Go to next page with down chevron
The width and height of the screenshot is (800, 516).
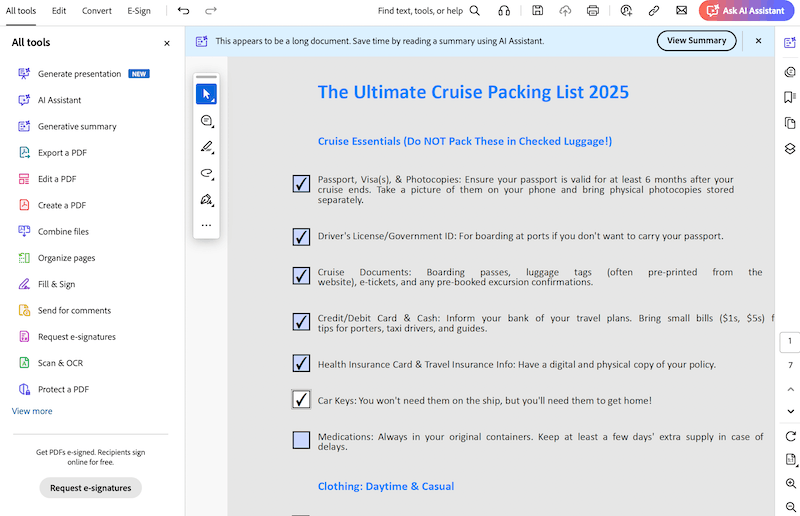[x=790, y=411]
